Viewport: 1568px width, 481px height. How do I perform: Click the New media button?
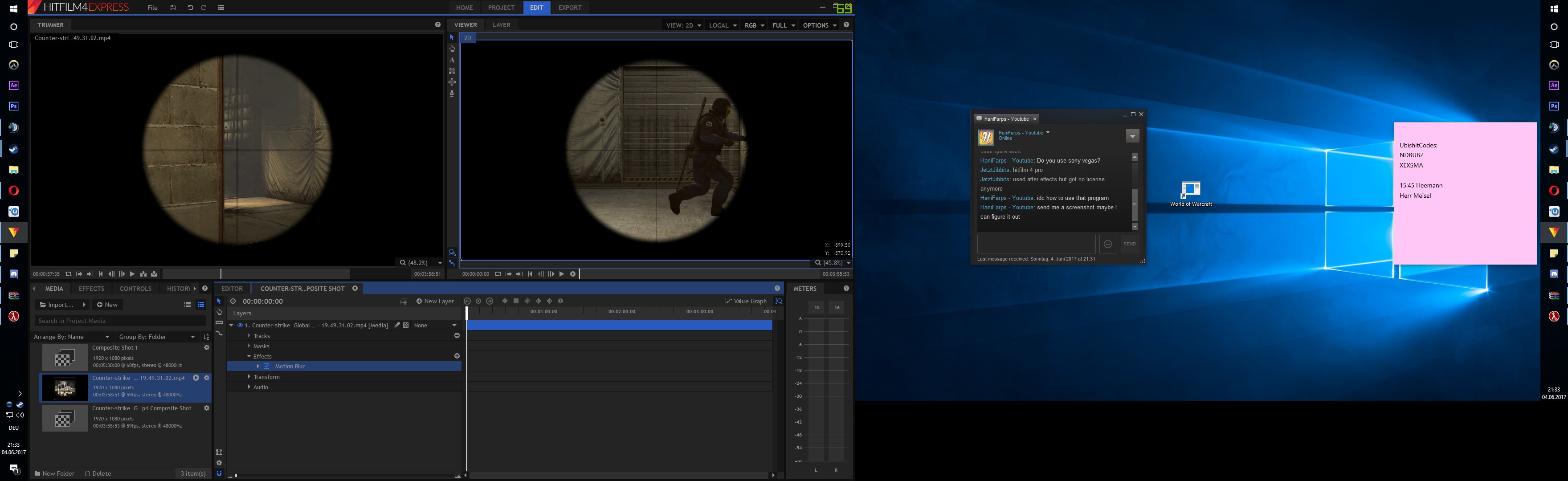pos(107,305)
